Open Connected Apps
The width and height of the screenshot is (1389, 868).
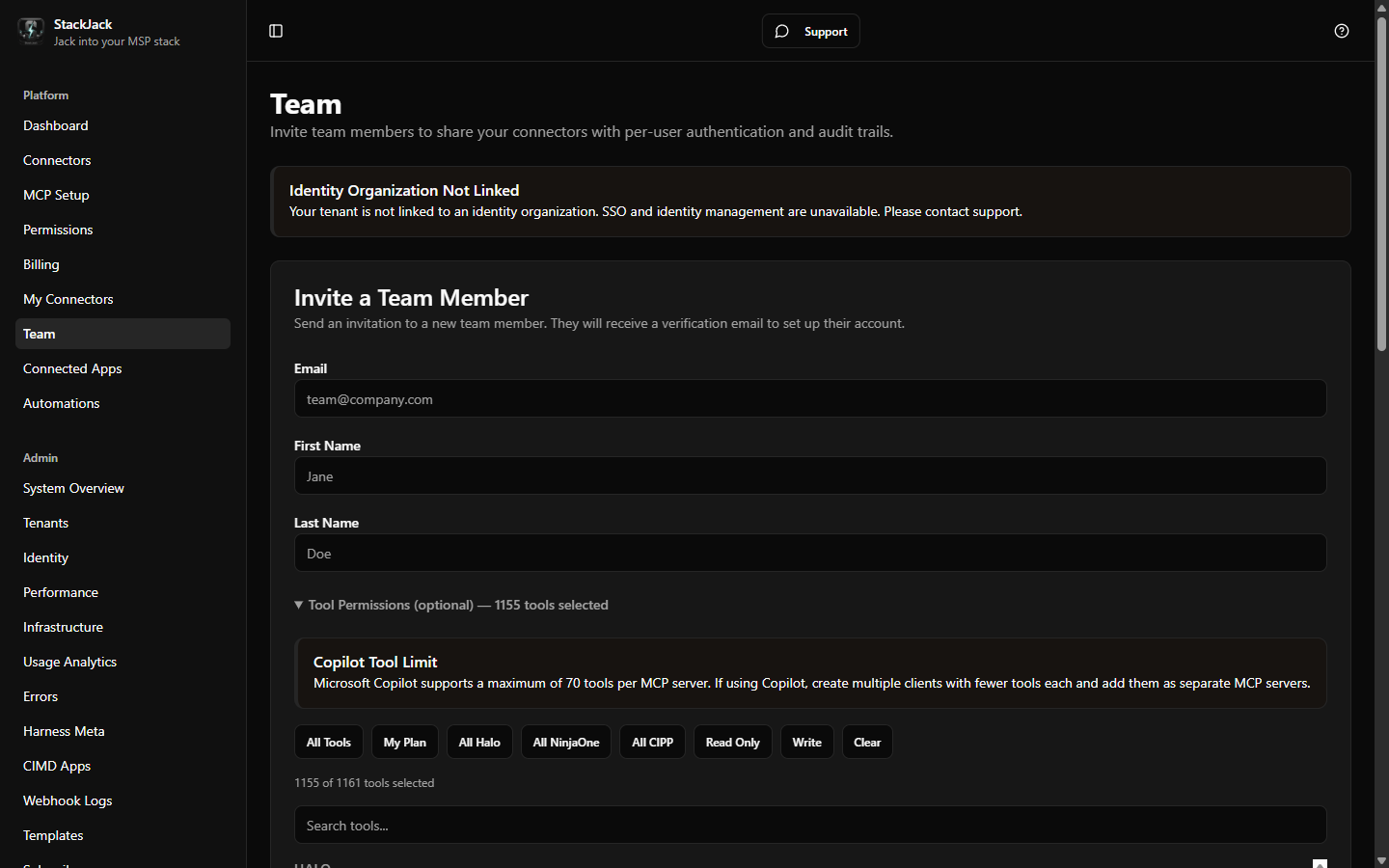123,368
